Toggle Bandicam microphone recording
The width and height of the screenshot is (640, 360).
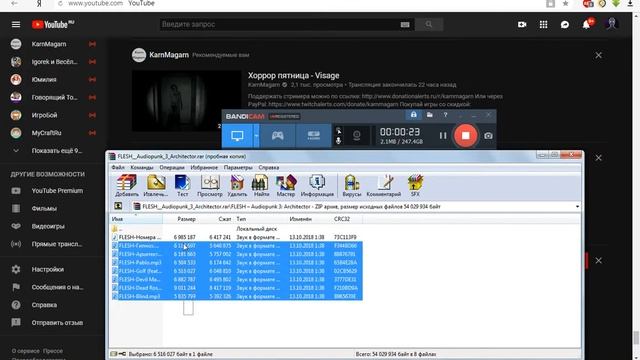(338, 141)
